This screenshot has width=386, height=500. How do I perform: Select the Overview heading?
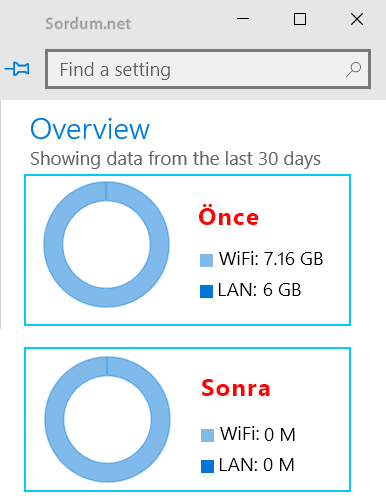[x=90, y=129]
